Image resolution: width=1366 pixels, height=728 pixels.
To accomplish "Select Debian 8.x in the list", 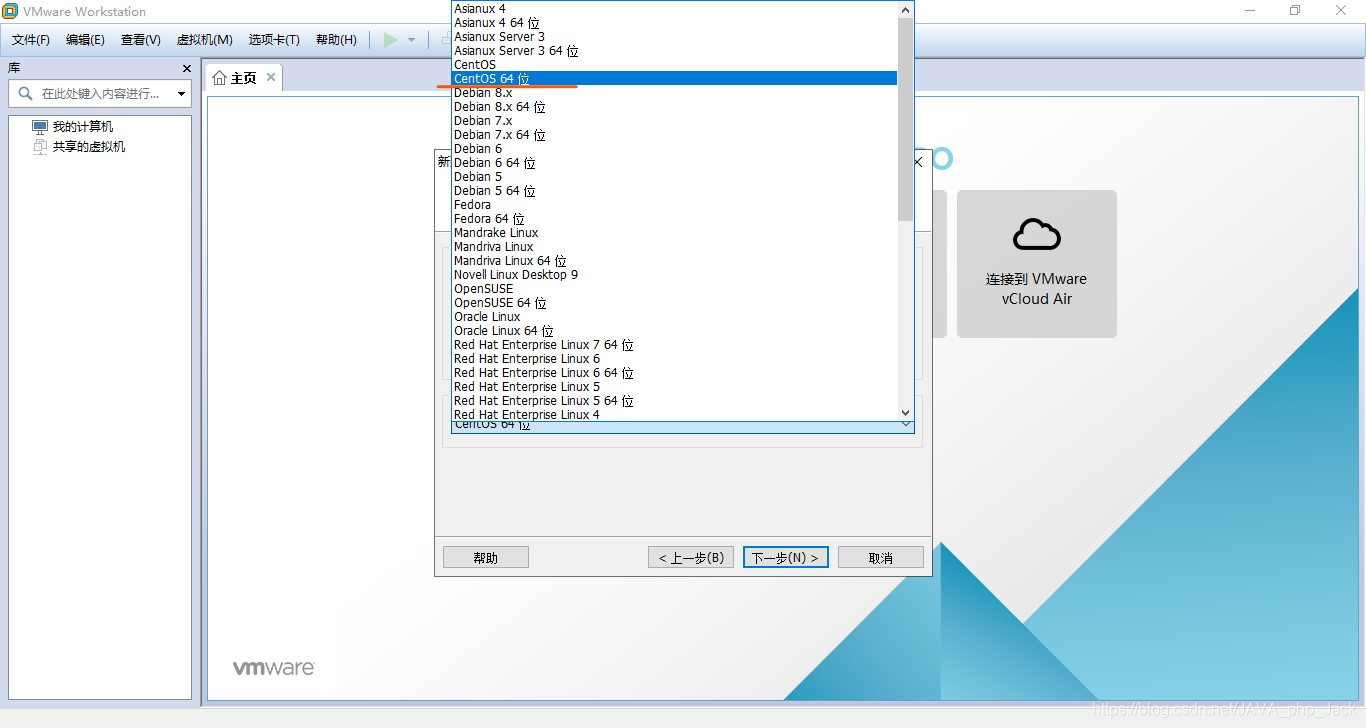I will coord(675,92).
